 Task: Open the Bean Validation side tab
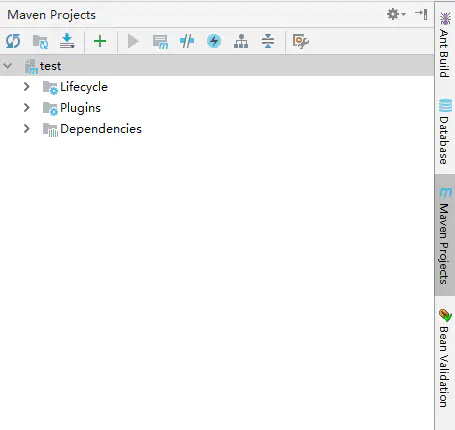[x=444, y=358]
